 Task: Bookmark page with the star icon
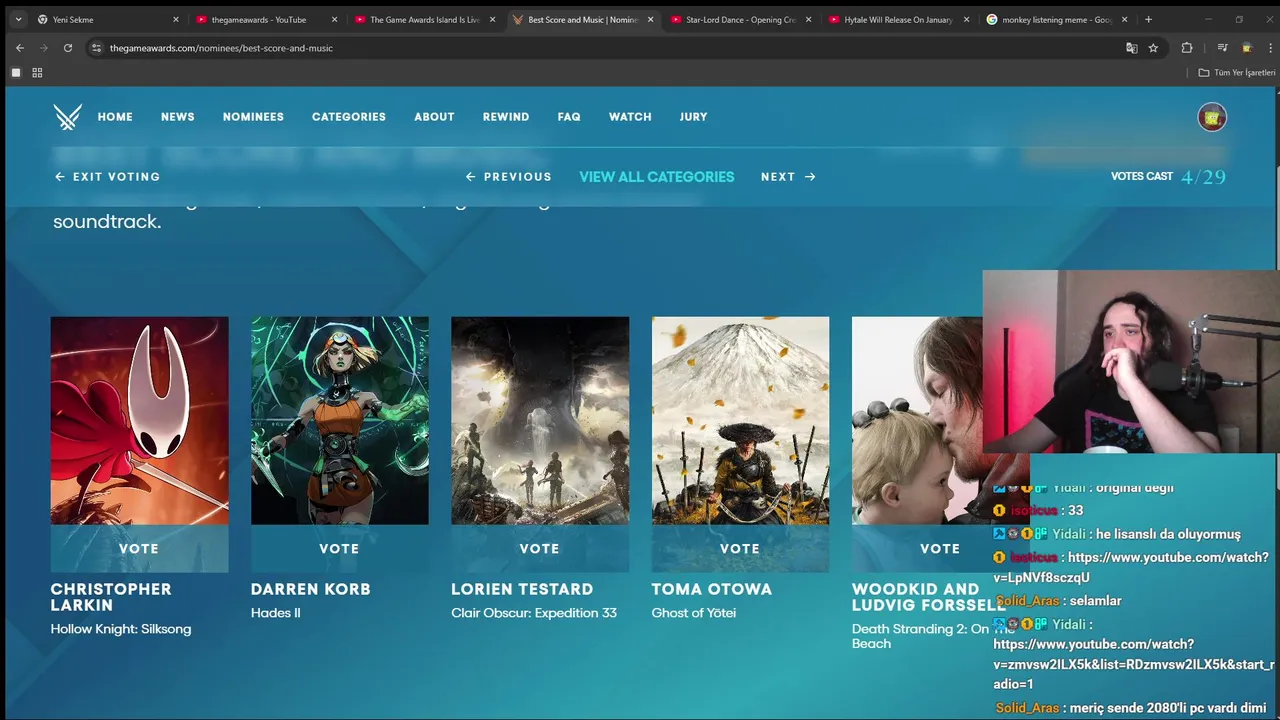point(1153,48)
